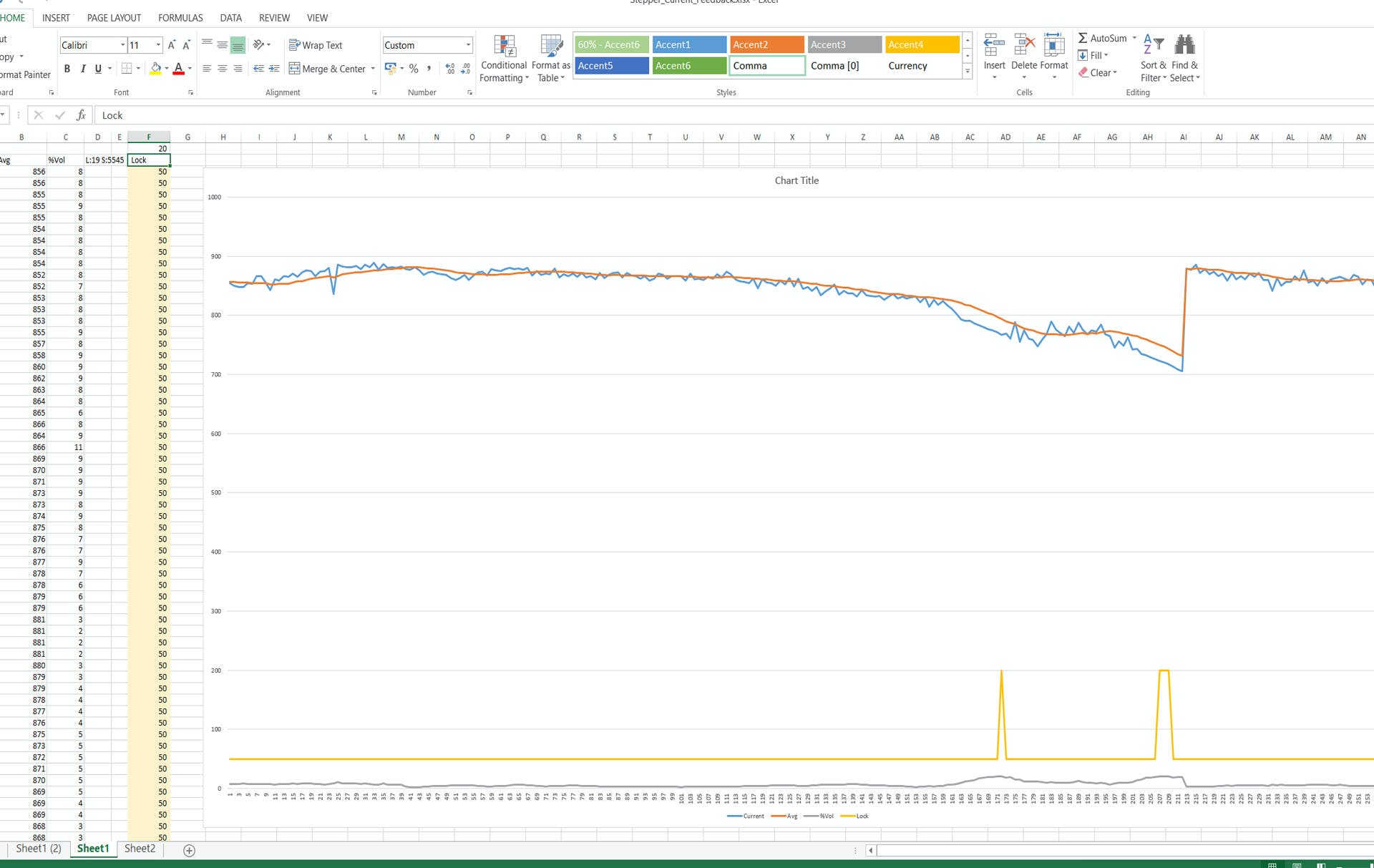Open the Clear eraser menu

pyautogui.click(x=1098, y=72)
